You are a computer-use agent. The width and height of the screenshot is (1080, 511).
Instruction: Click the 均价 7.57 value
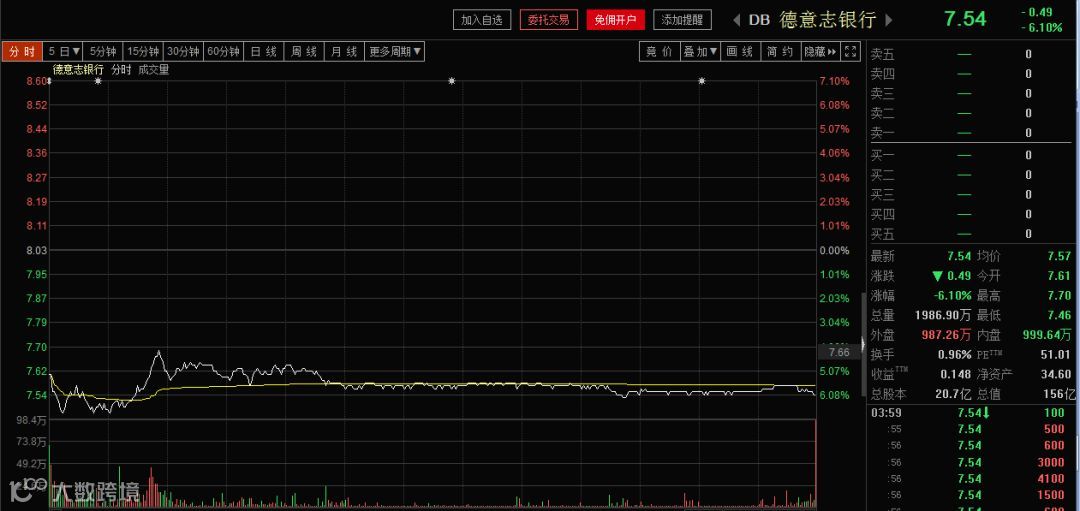pos(1059,256)
